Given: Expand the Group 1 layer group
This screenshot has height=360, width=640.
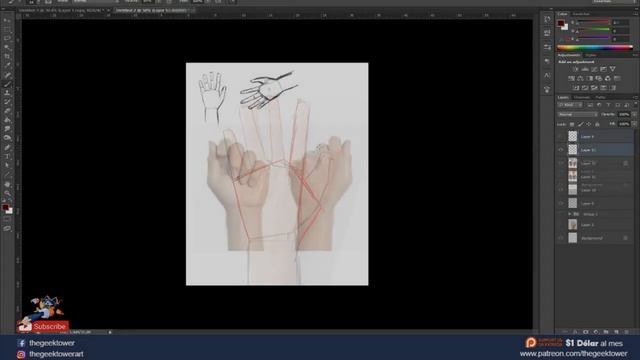Looking at the screenshot, I should (570, 214).
